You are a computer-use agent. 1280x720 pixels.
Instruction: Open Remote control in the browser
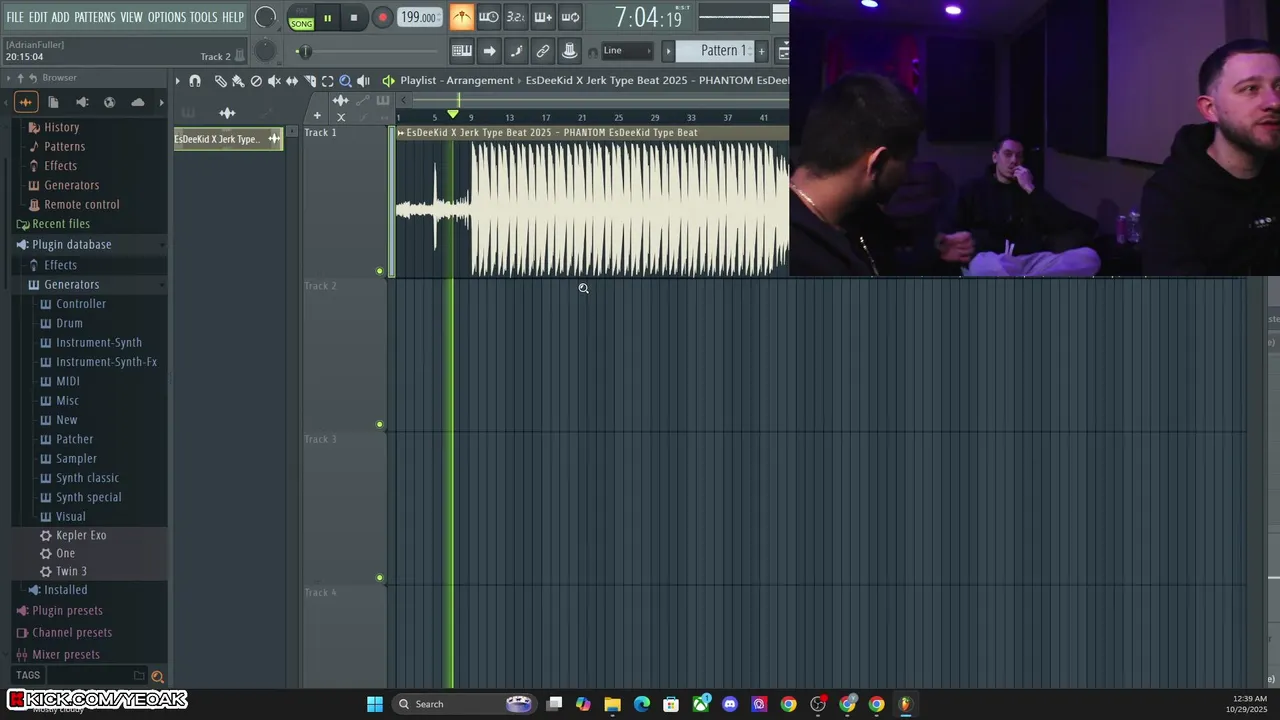pyautogui.click(x=81, y=204)
